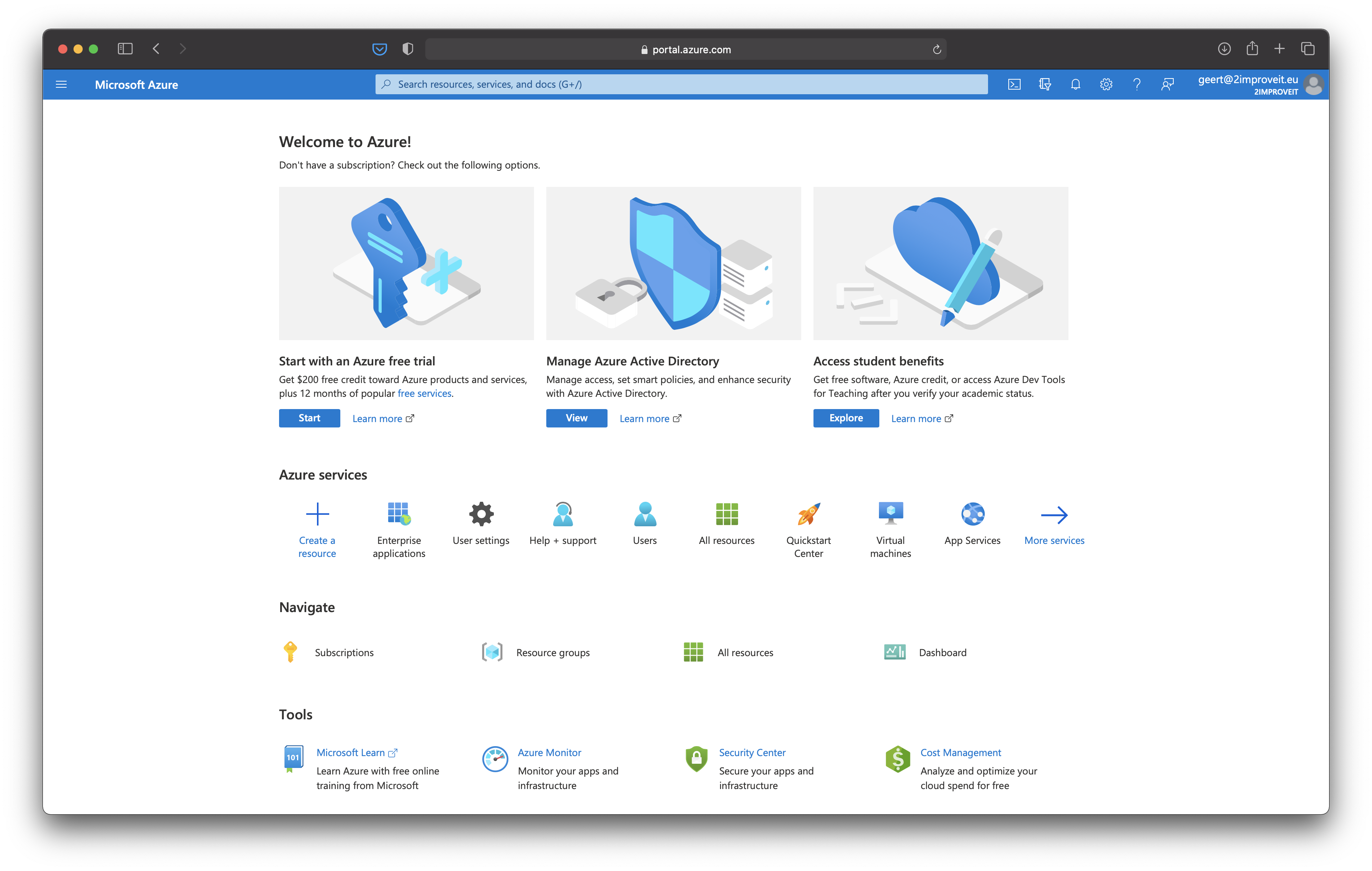1372x871 pixels.
Task: Click the Cost Management dollar icon
Action: 898,759
